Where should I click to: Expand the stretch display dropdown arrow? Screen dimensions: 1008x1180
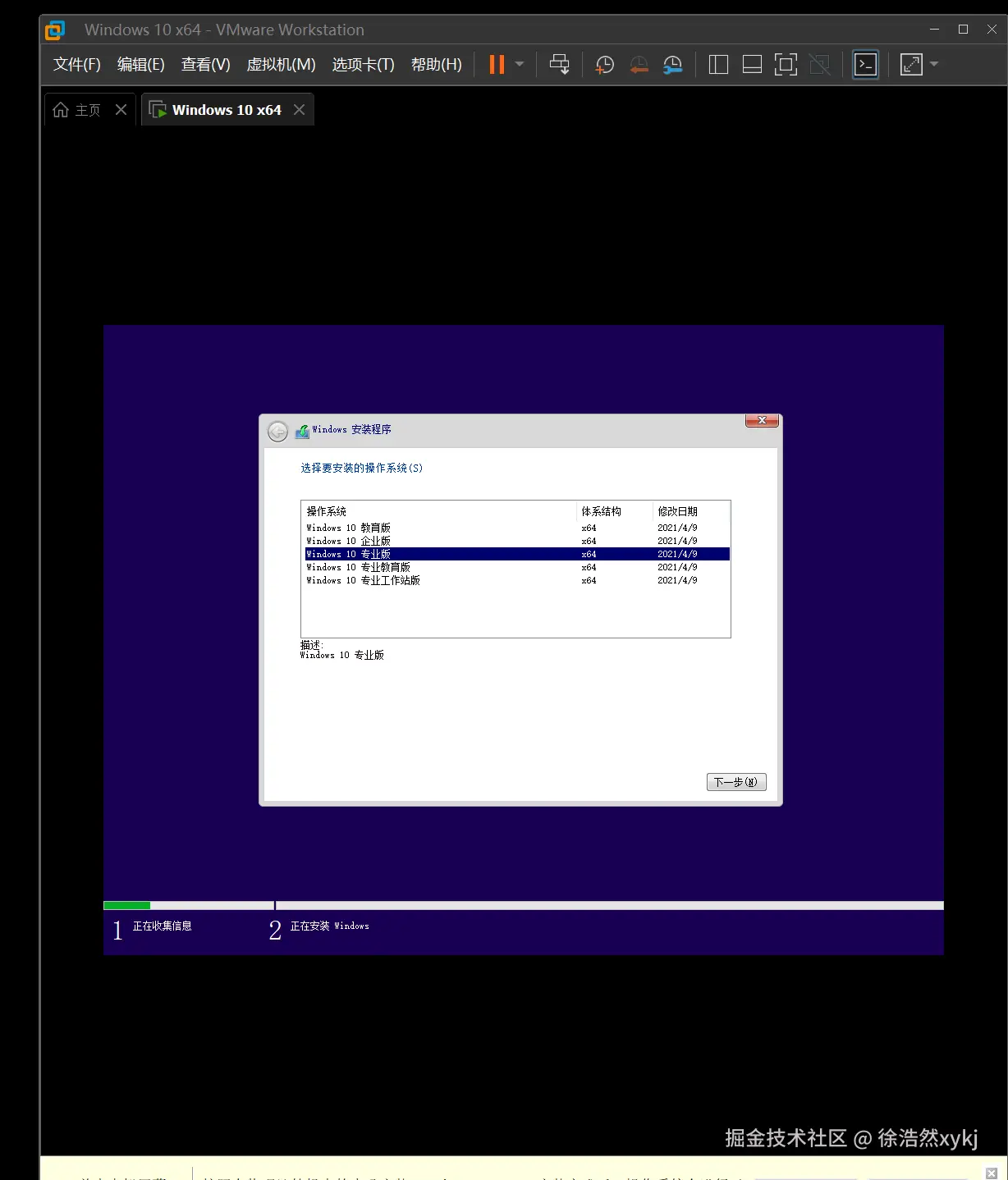coord(934,64)
